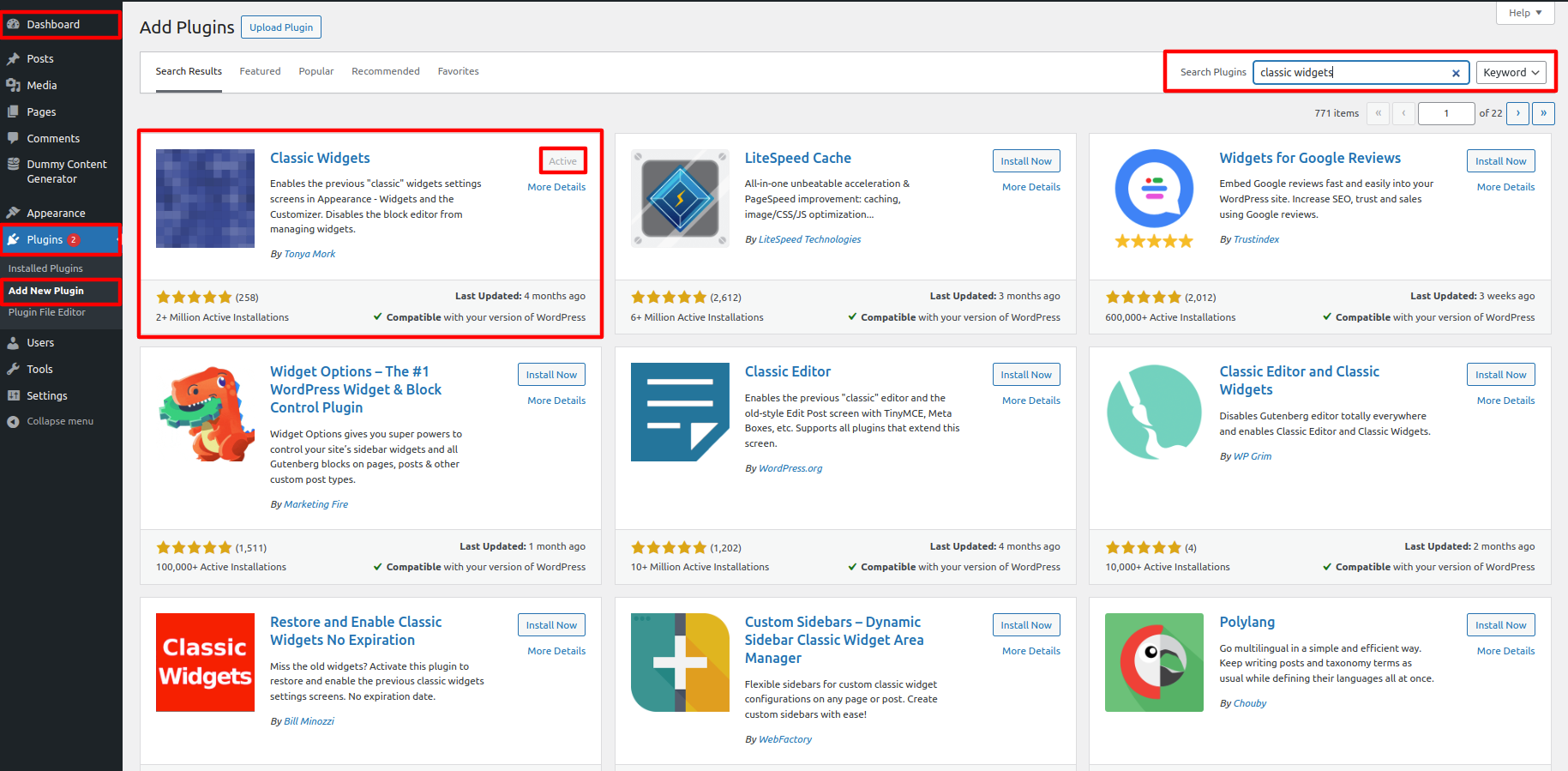View More Details for LiteSpeed Cache

click(1031, 187)
